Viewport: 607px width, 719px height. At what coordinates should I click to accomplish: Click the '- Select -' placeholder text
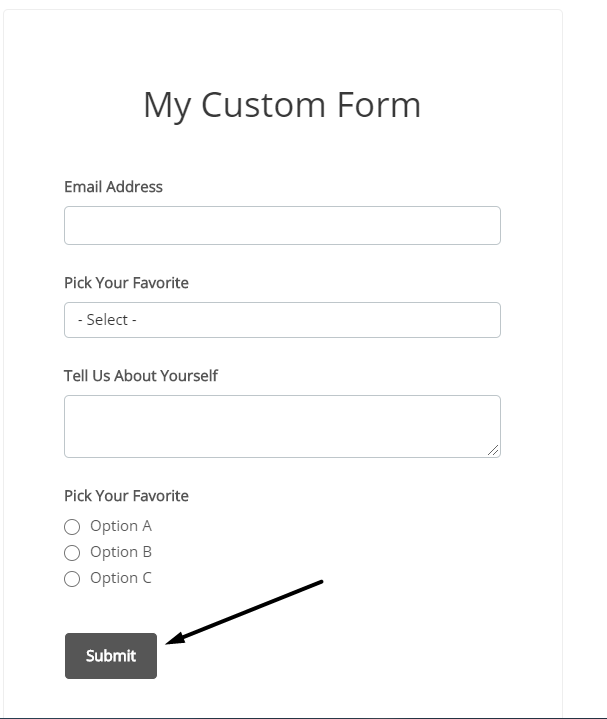point(107,320)
